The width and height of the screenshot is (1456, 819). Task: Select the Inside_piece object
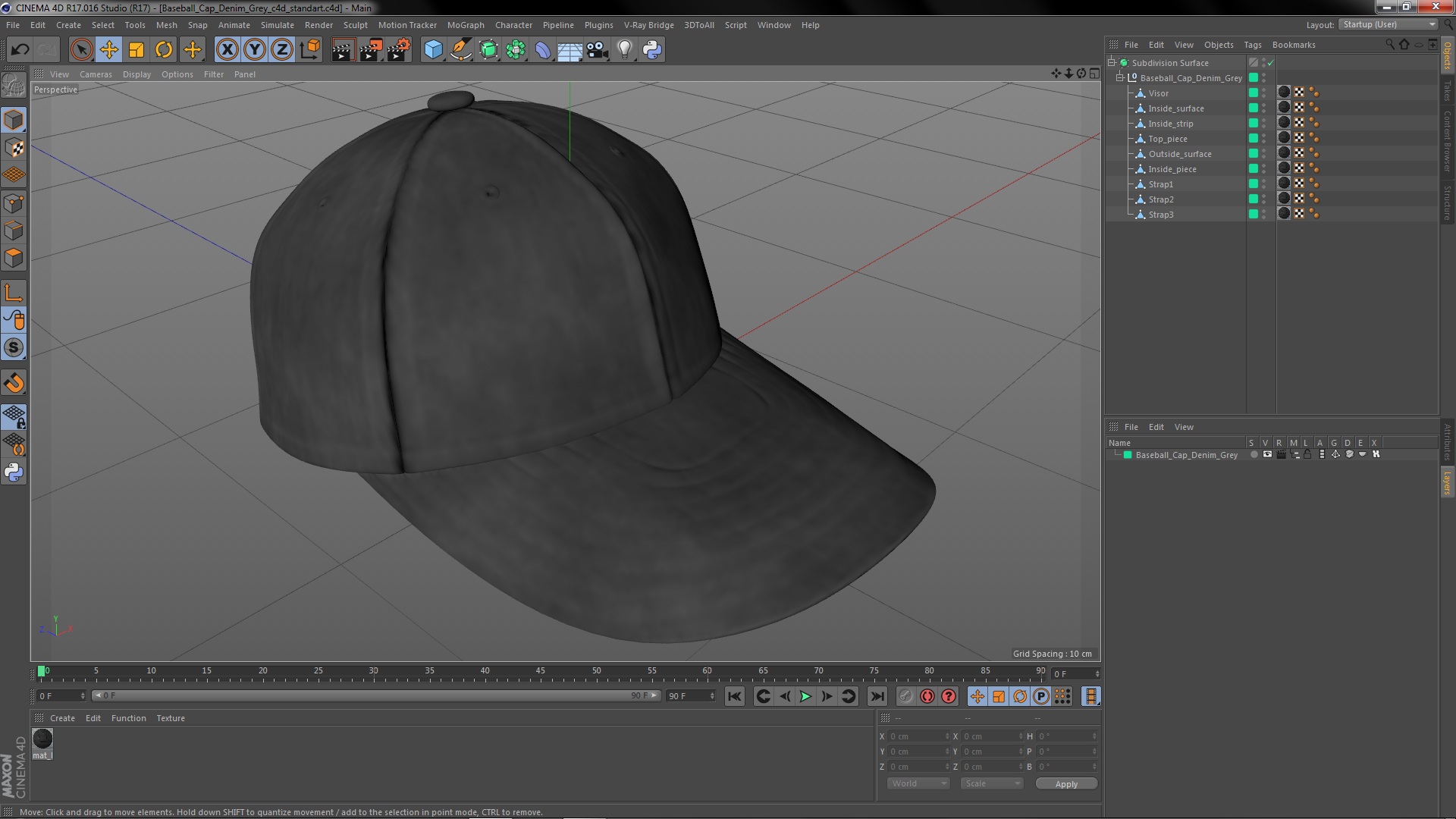(1172, 169)
